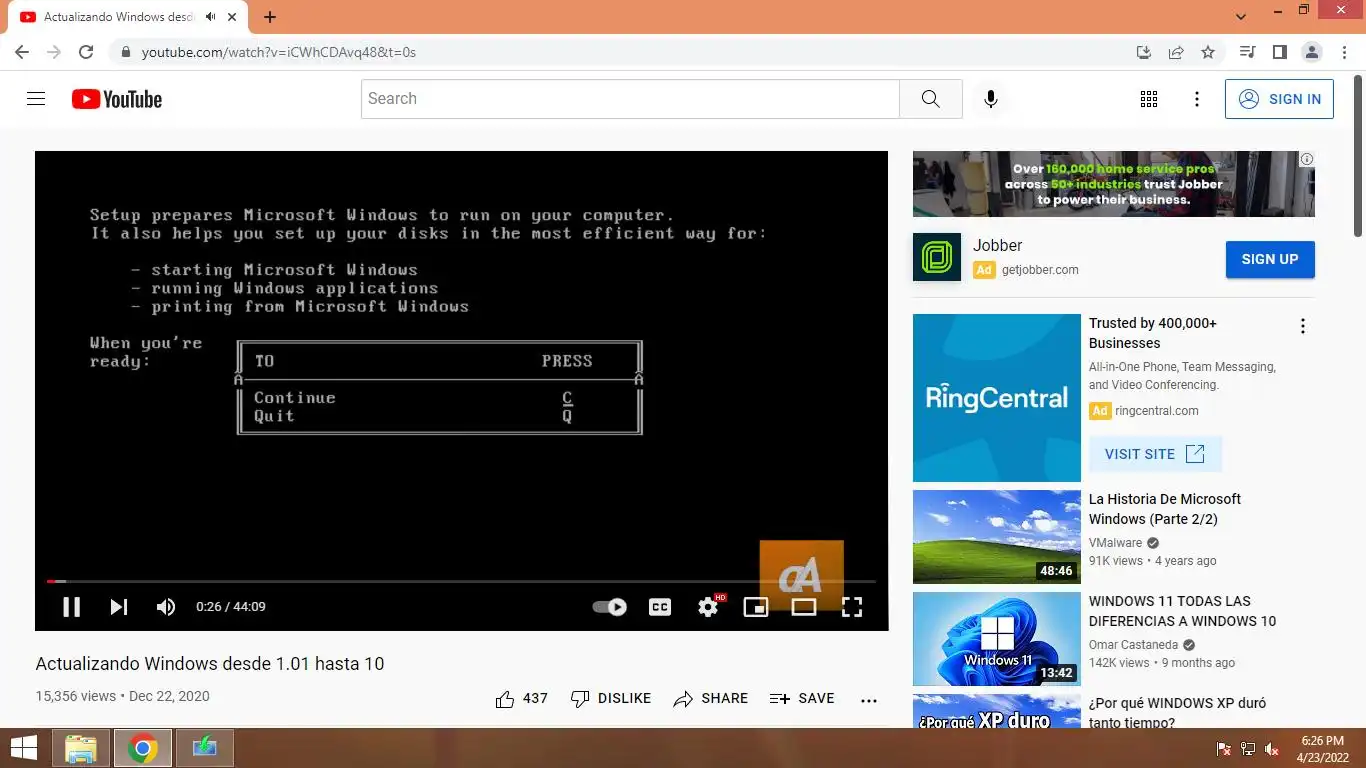This screenshot has width=1366, height=768.
Task: Install app icon in address bar
Action: point(1144,52)
